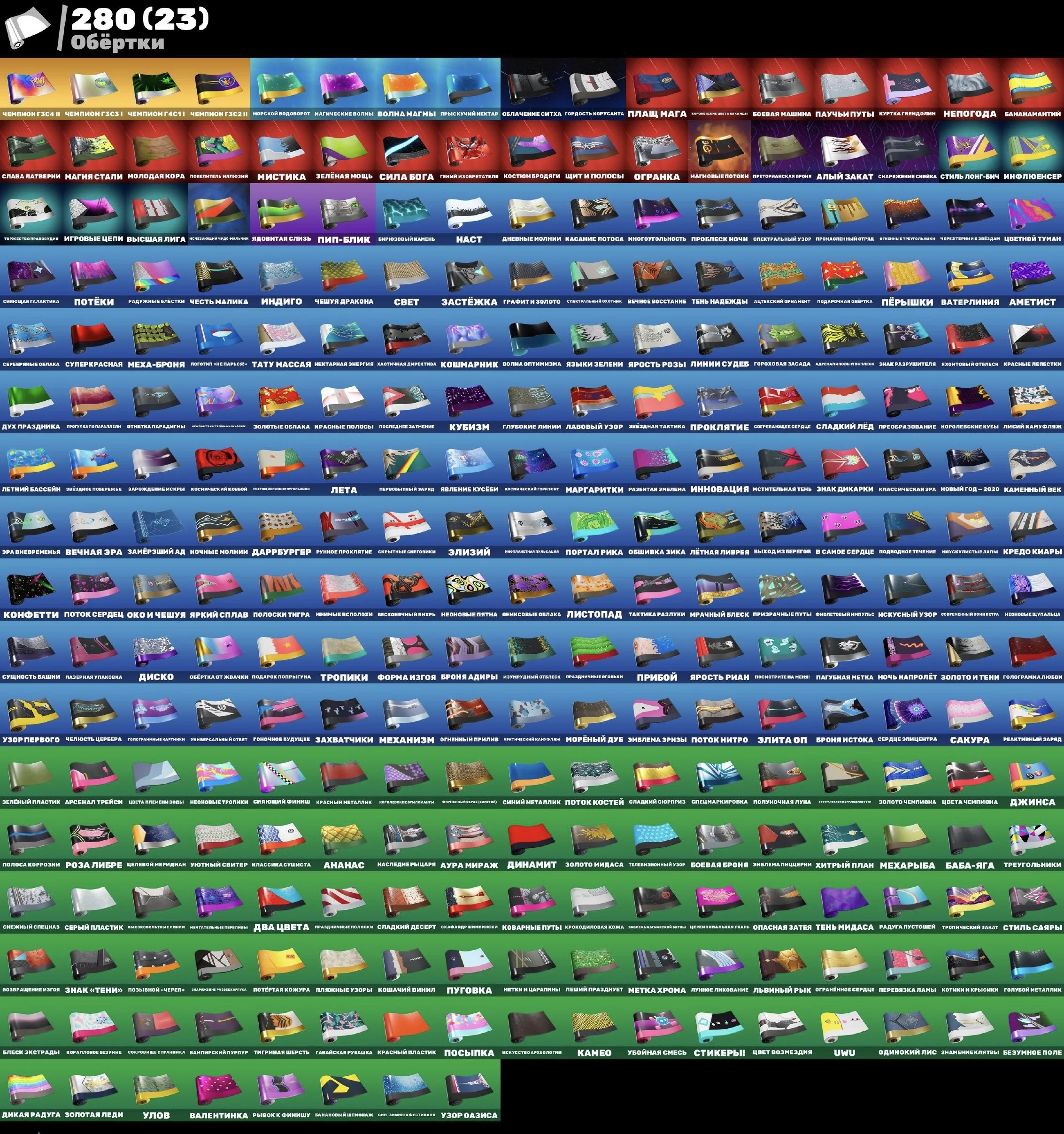Click the ДИНАМИТ red wrap

[x=532, y=838]
